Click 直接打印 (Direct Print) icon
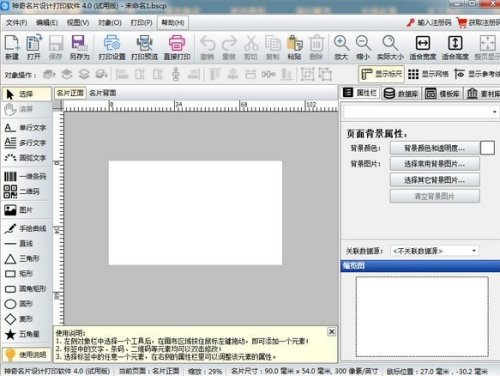Screen dimensions: 500x376 (x=177, y=47)
